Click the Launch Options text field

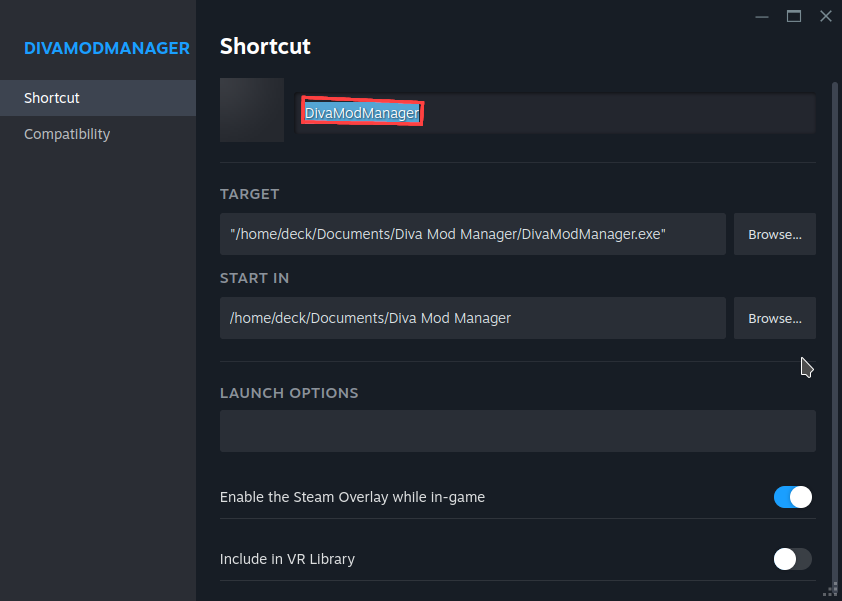coord(518,431)
